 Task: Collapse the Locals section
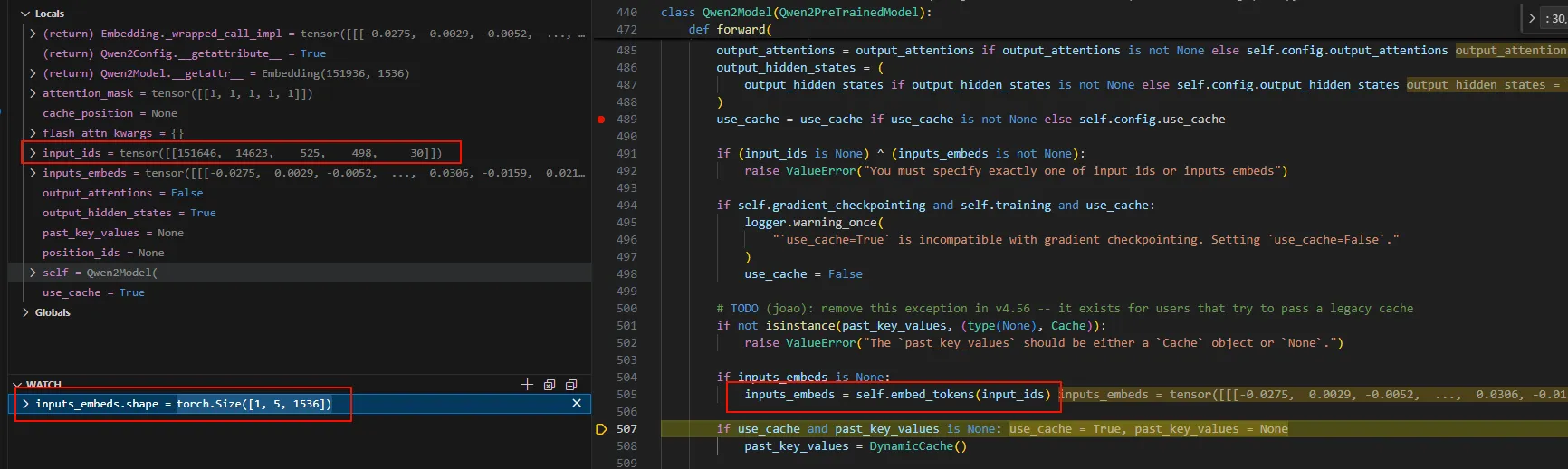coord(25,14)
